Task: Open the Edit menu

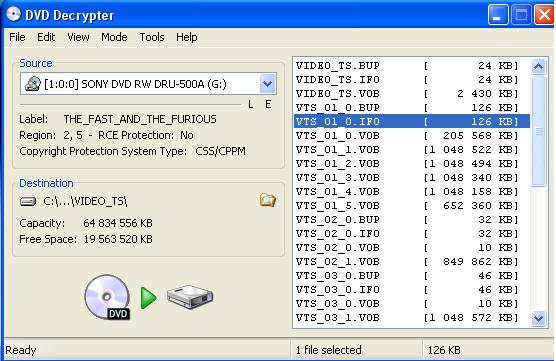Action: pyautogui.click(x=46, y=37)
